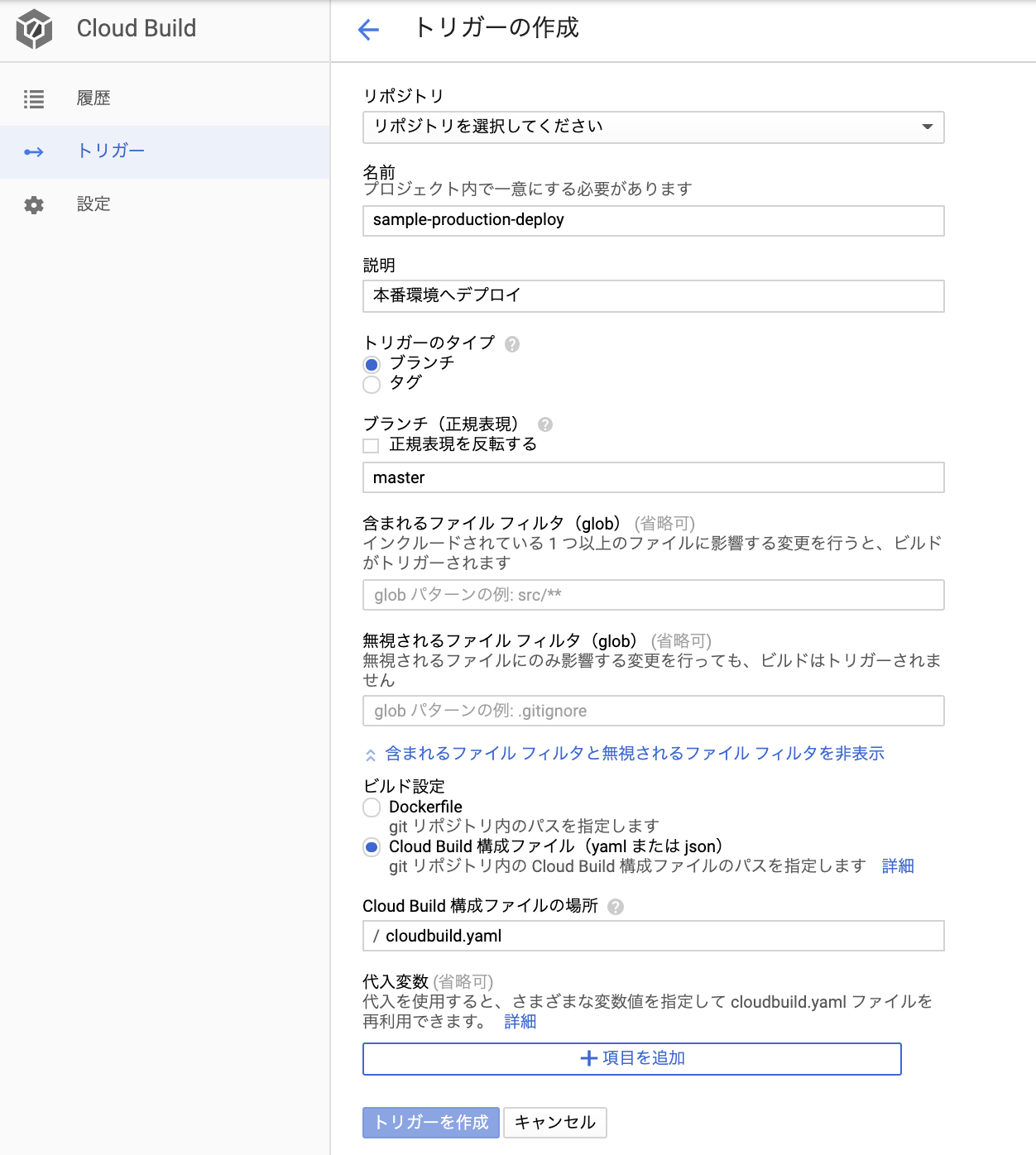This screenshot has height=1155, width=1036.
Task: Focus the 説明 field containing 本番環境へデプロイ
Action: (654, 296)
